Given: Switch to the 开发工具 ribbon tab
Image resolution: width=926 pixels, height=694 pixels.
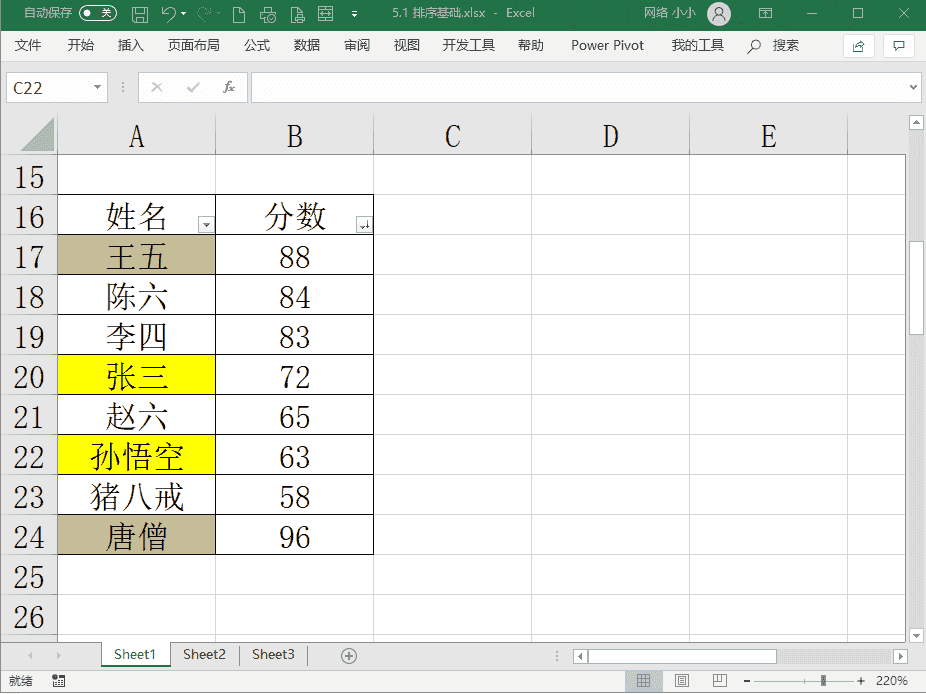Looking at the screenshot, I should (x=469, y=45).
